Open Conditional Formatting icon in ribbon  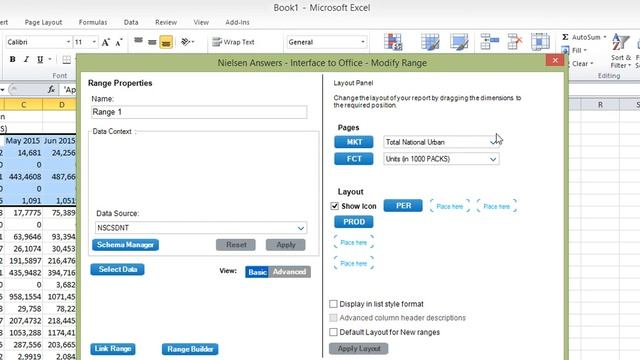393,42
